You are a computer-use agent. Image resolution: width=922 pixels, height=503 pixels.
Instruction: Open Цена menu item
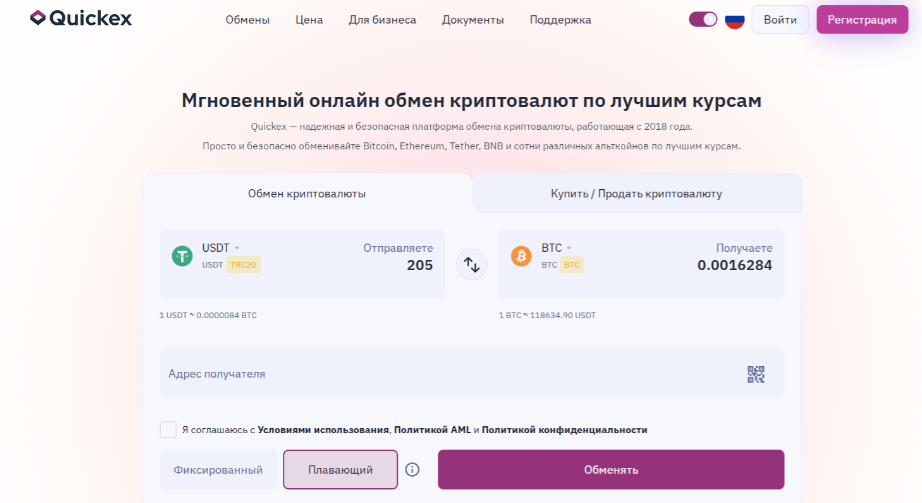pyautogui.click(x=309, y=20)
